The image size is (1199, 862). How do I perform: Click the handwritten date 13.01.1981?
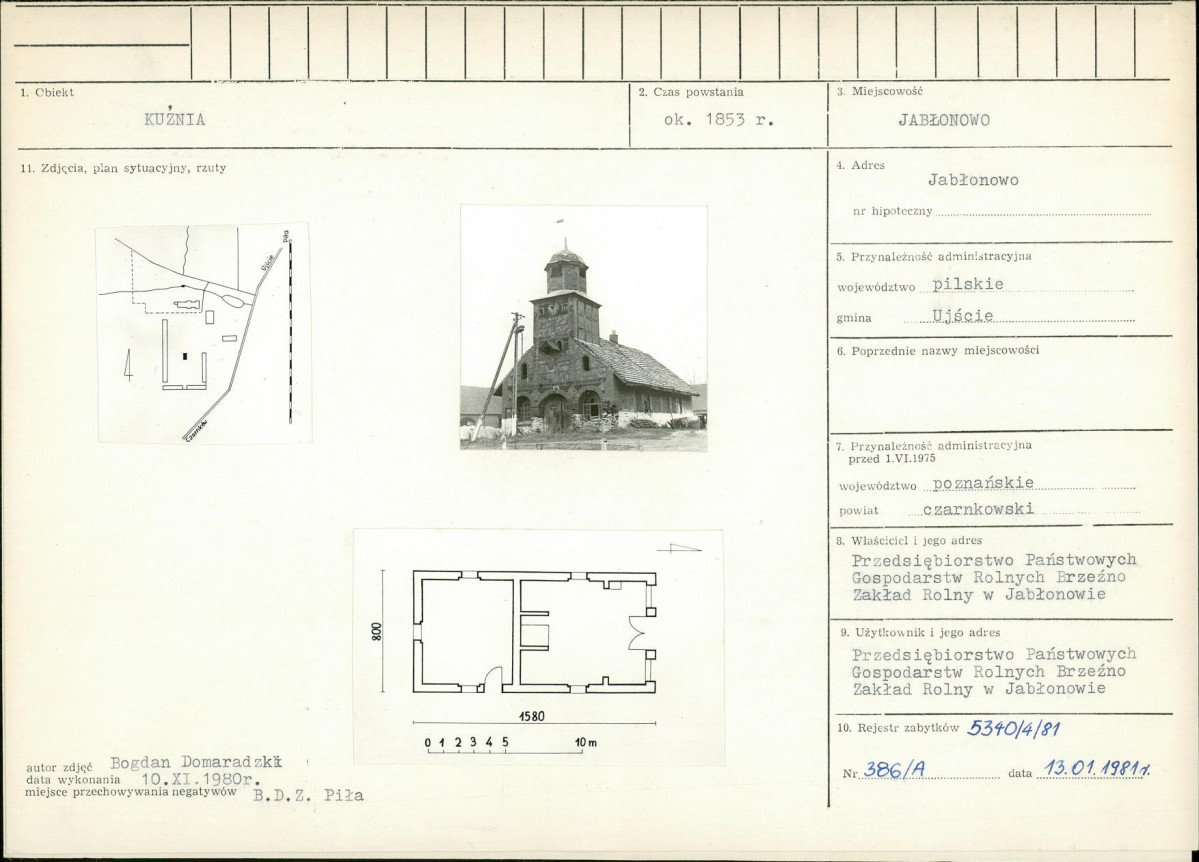pyautogui.click(x=1097, y=768)
